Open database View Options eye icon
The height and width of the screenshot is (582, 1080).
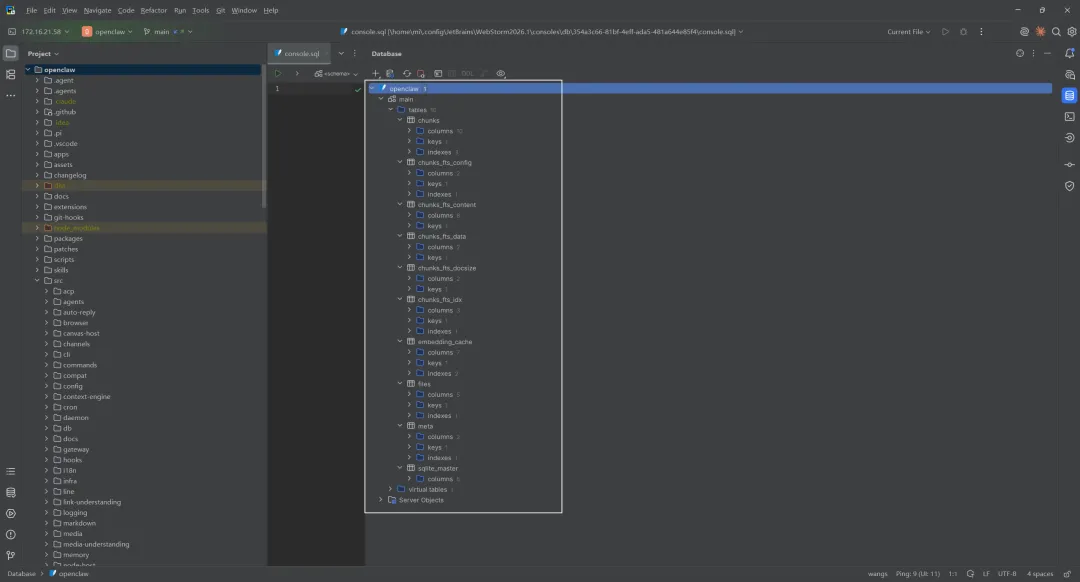[501, 74]
